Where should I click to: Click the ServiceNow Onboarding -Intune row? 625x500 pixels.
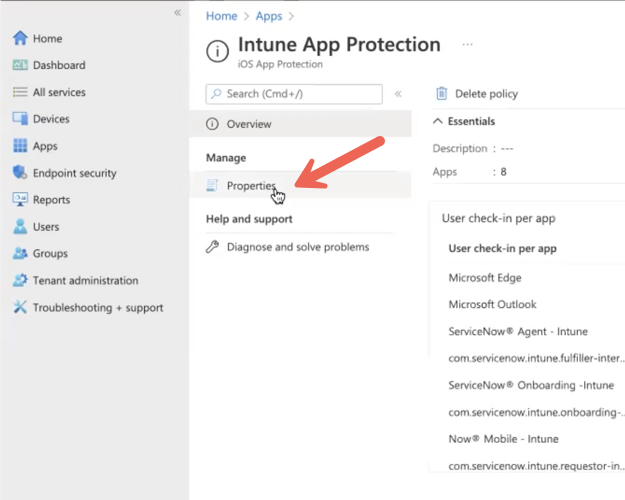531,385
